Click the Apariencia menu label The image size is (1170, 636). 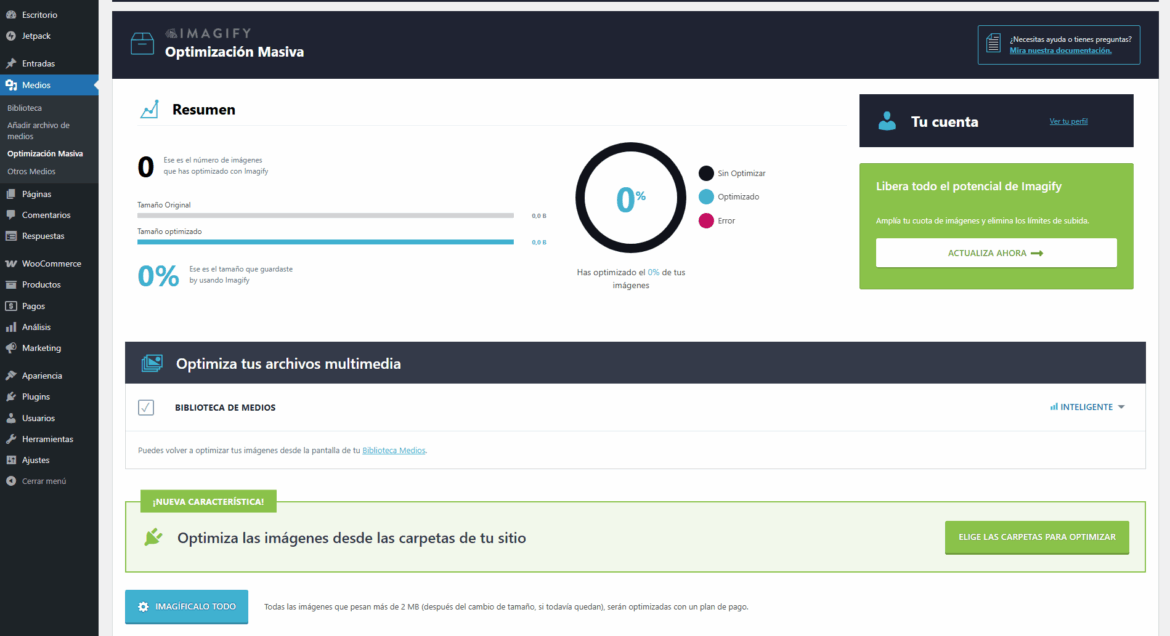click(42, 376)
